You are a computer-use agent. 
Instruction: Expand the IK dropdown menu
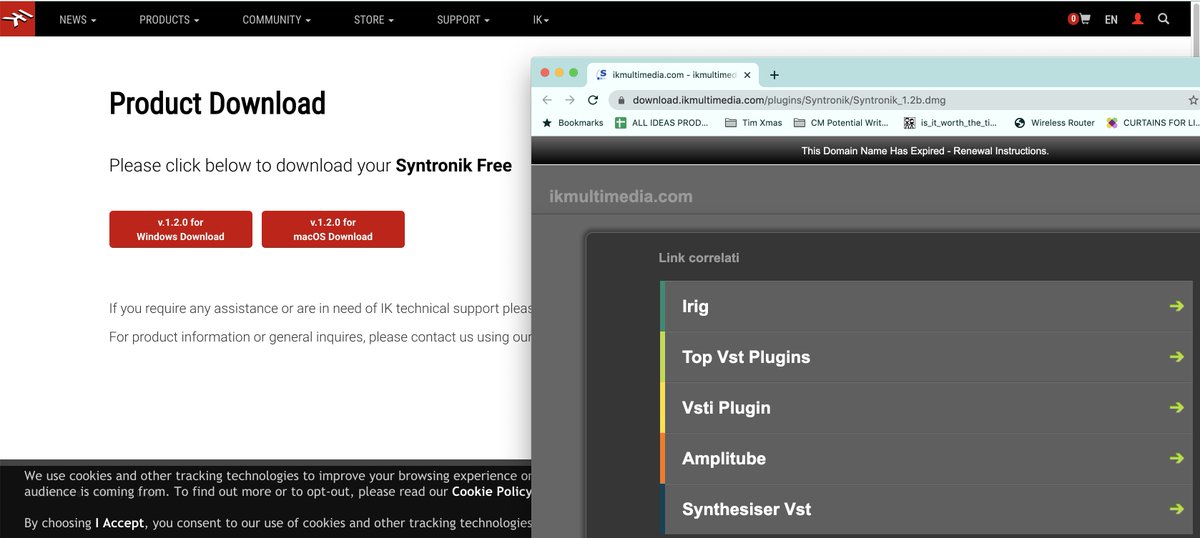pyautogui.click(x=541, y=19)
